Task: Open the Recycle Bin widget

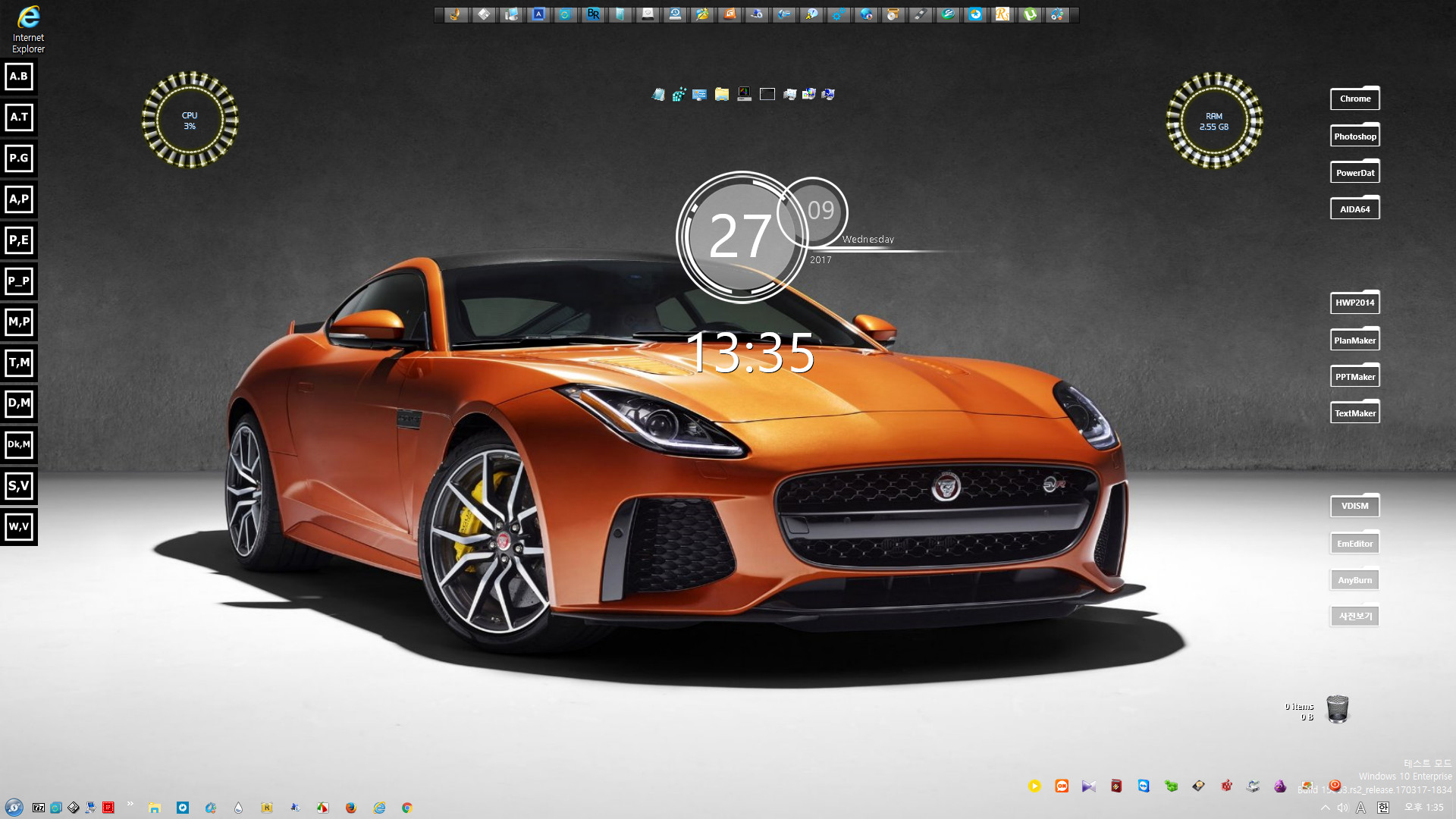Action: click(x=1338, y=709)
